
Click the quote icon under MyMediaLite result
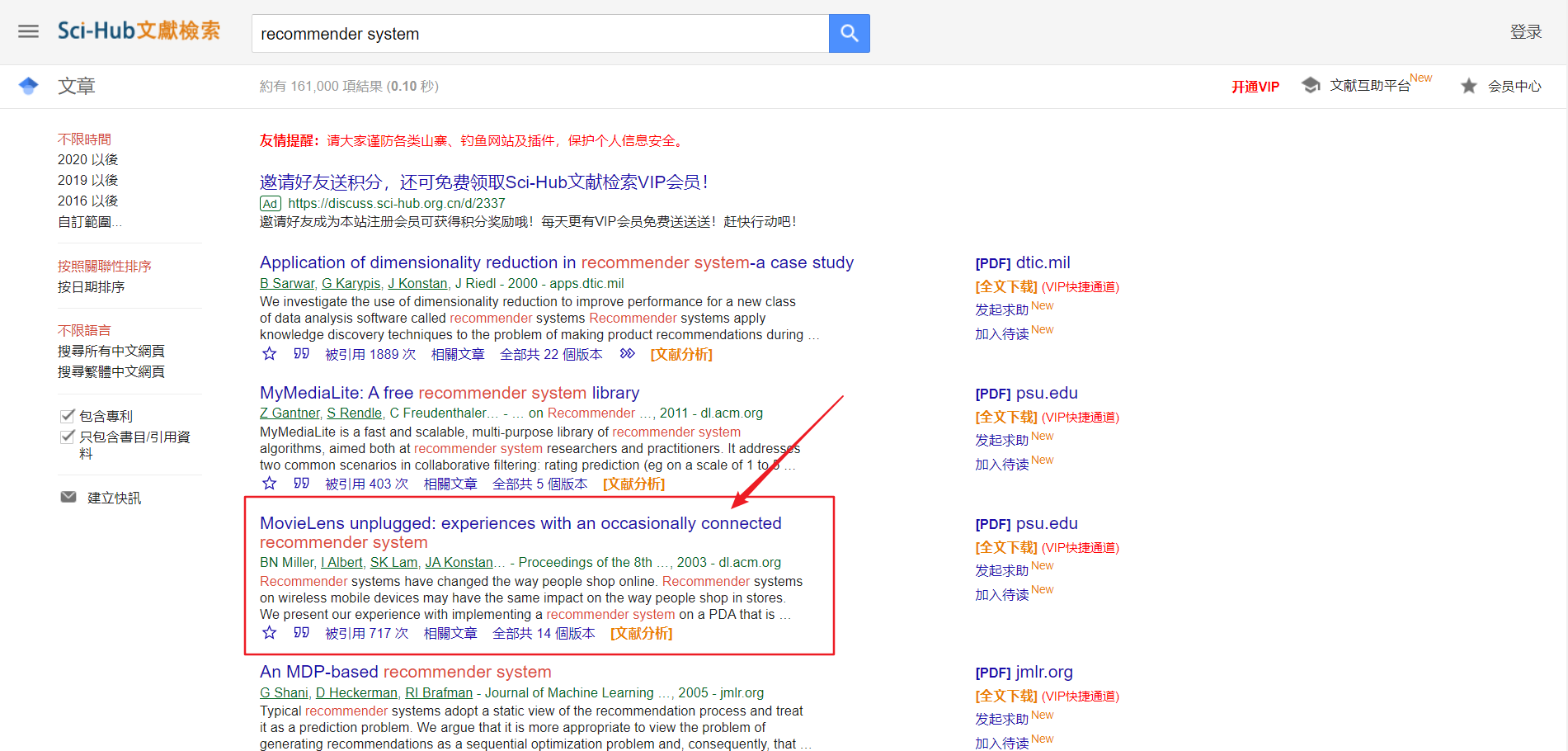click(x=301, y=484)
